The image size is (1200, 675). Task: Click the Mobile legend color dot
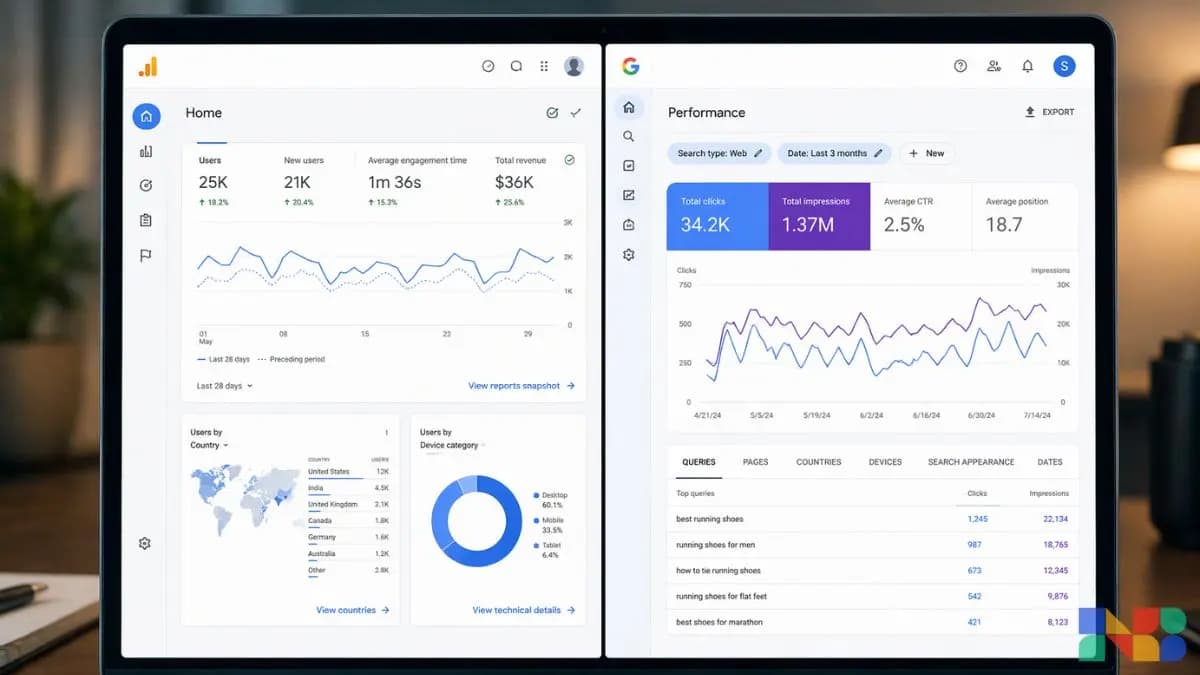pos(537,520)
